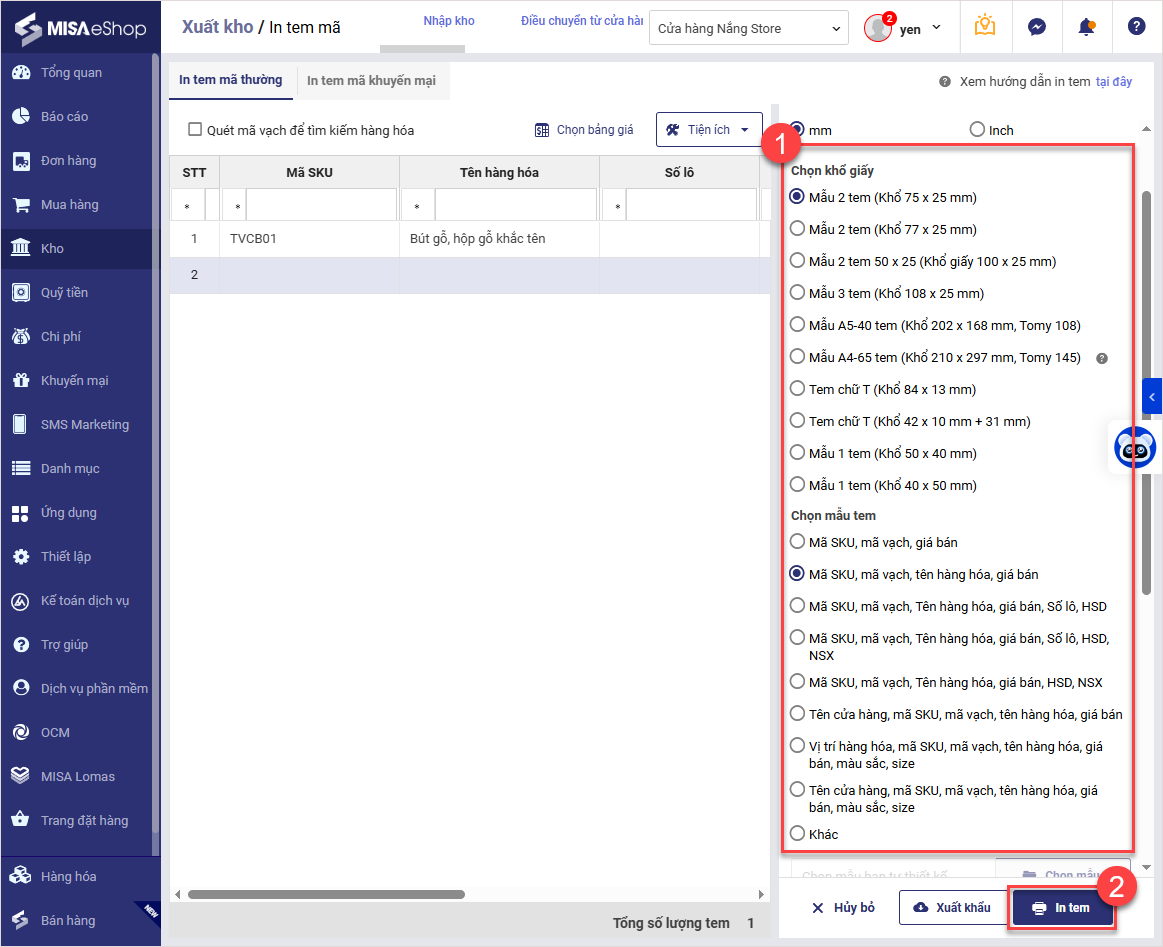The height and width of the screenshot is (947, 1163).
Task: Click info icon beside Mẫu A4-65 tem
Action: 1102,358
